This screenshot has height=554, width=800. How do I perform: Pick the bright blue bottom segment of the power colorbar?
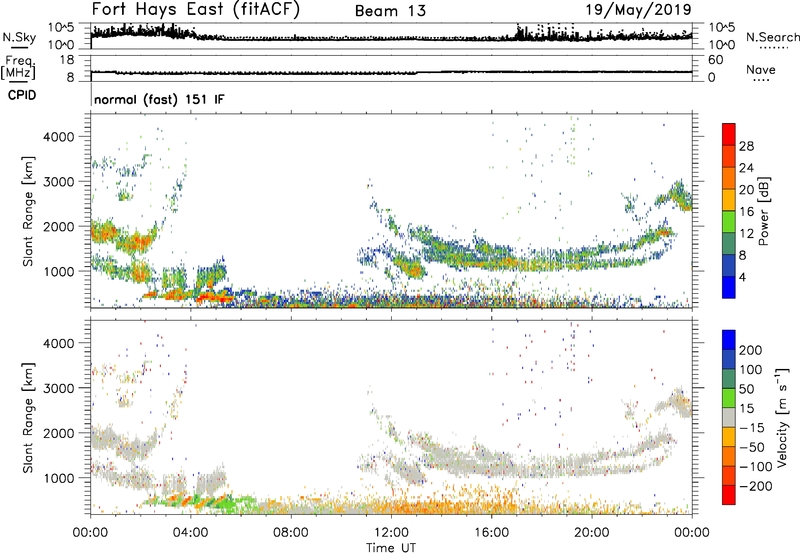729,287
